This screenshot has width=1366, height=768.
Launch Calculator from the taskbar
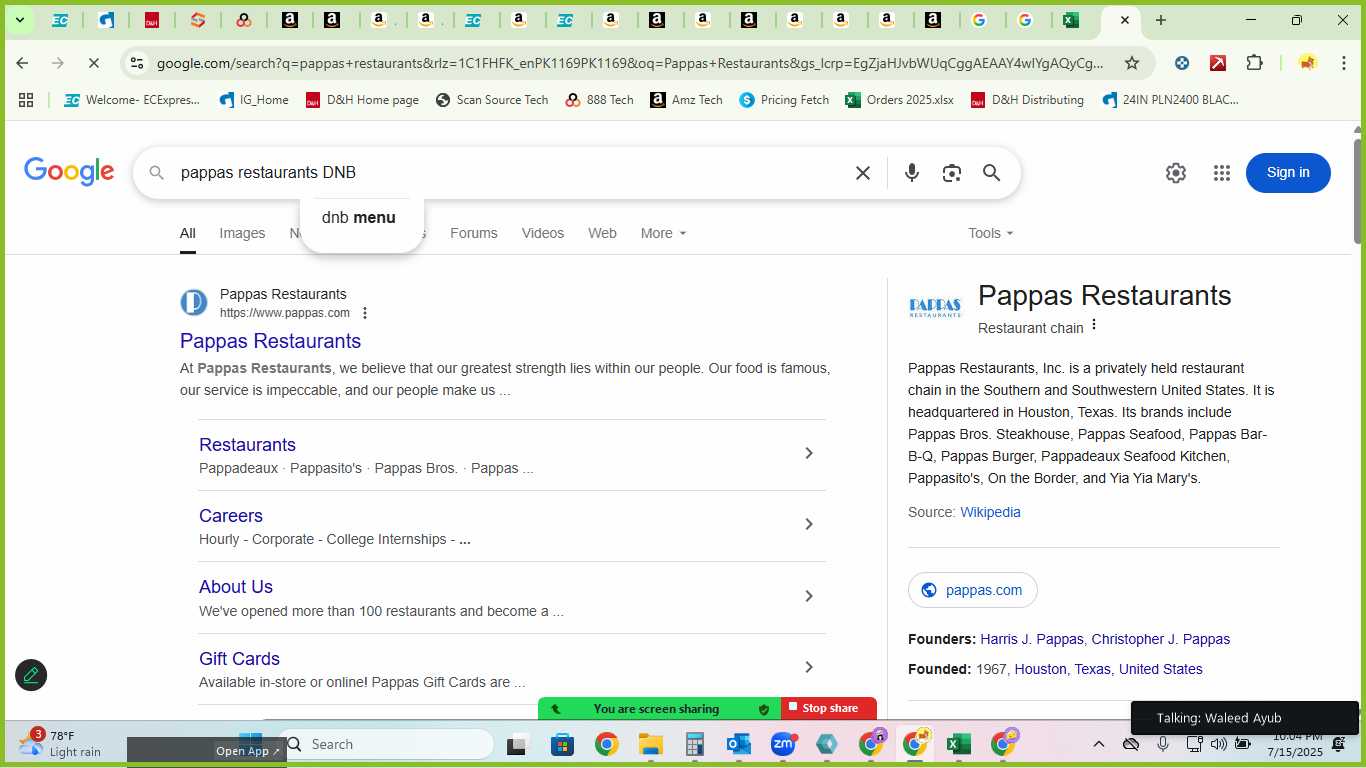pos(695,744)
